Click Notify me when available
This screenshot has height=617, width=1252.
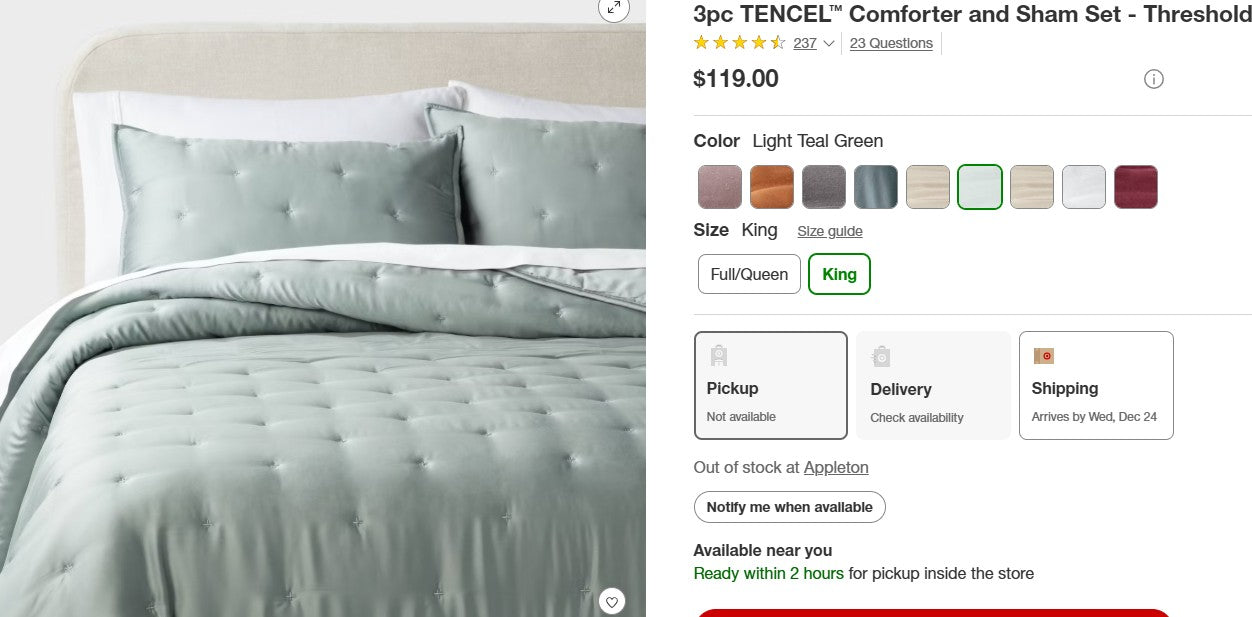point(789,507)
